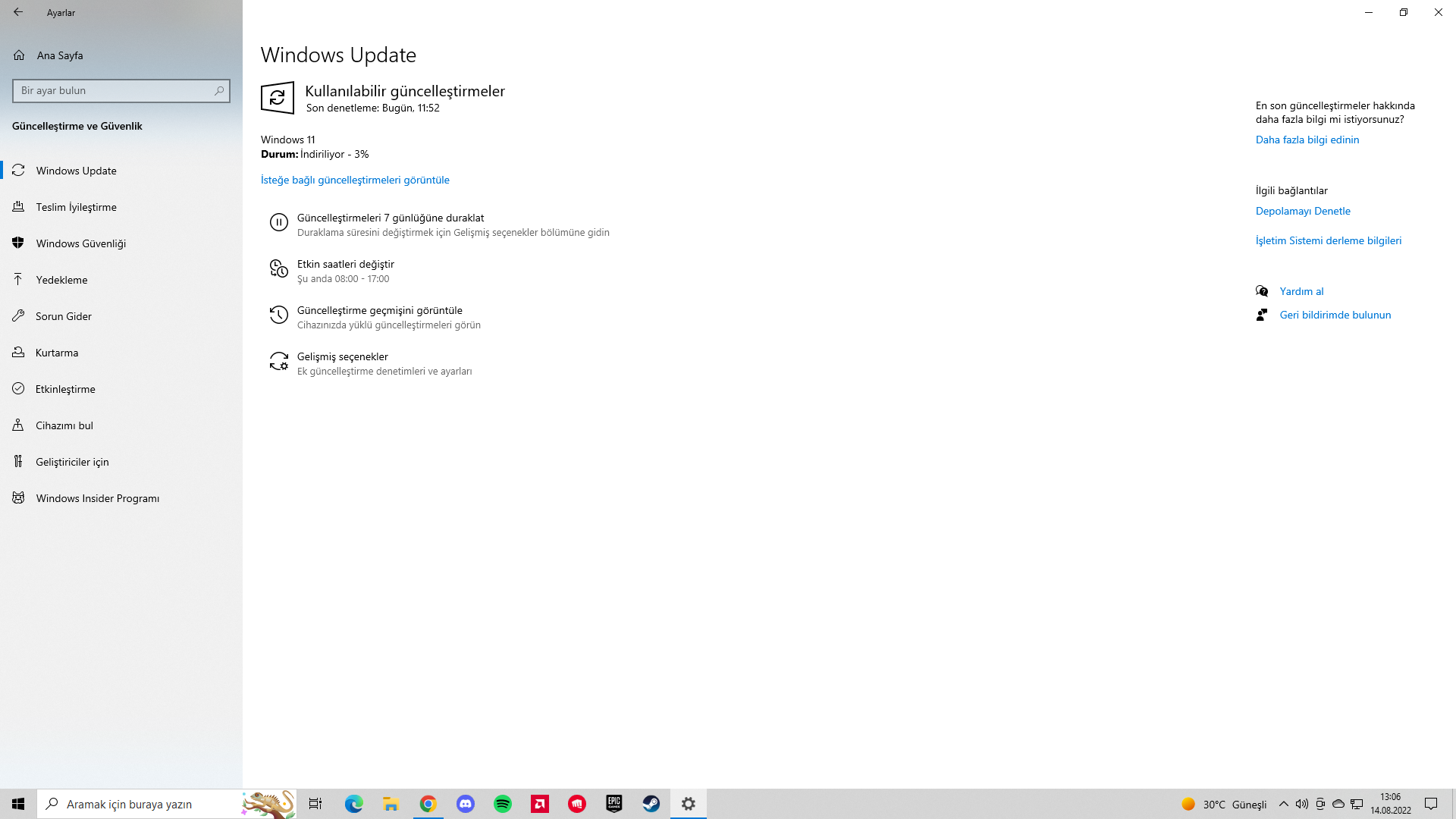Focus the Bir ayar bulun search field

(x=114, y=90)
